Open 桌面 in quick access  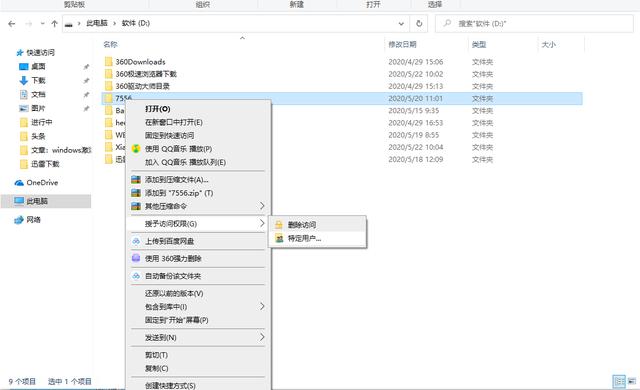pyautogui.click(x=38, y=66)
